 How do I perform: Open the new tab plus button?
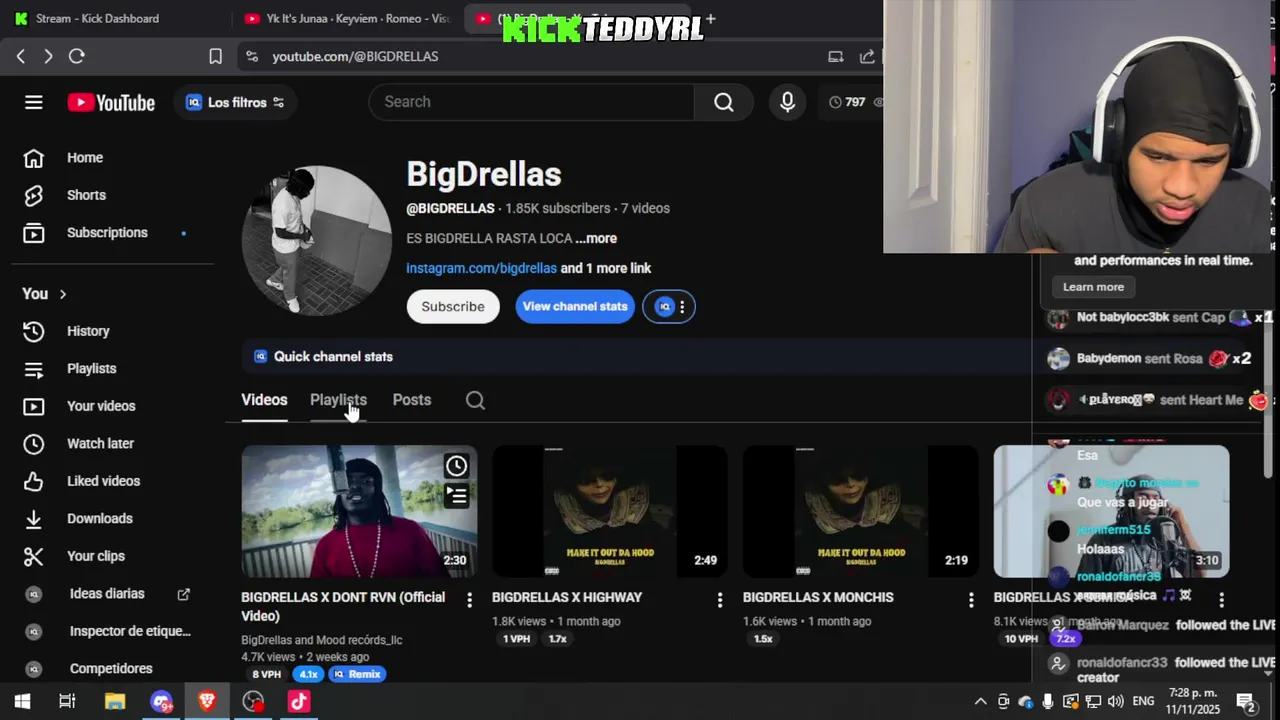710,18
